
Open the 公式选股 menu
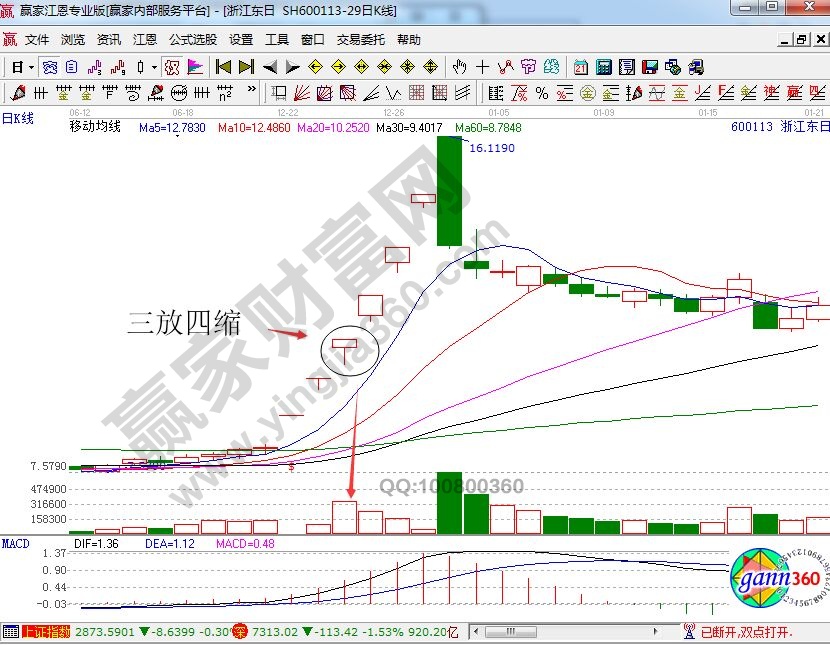192,40
